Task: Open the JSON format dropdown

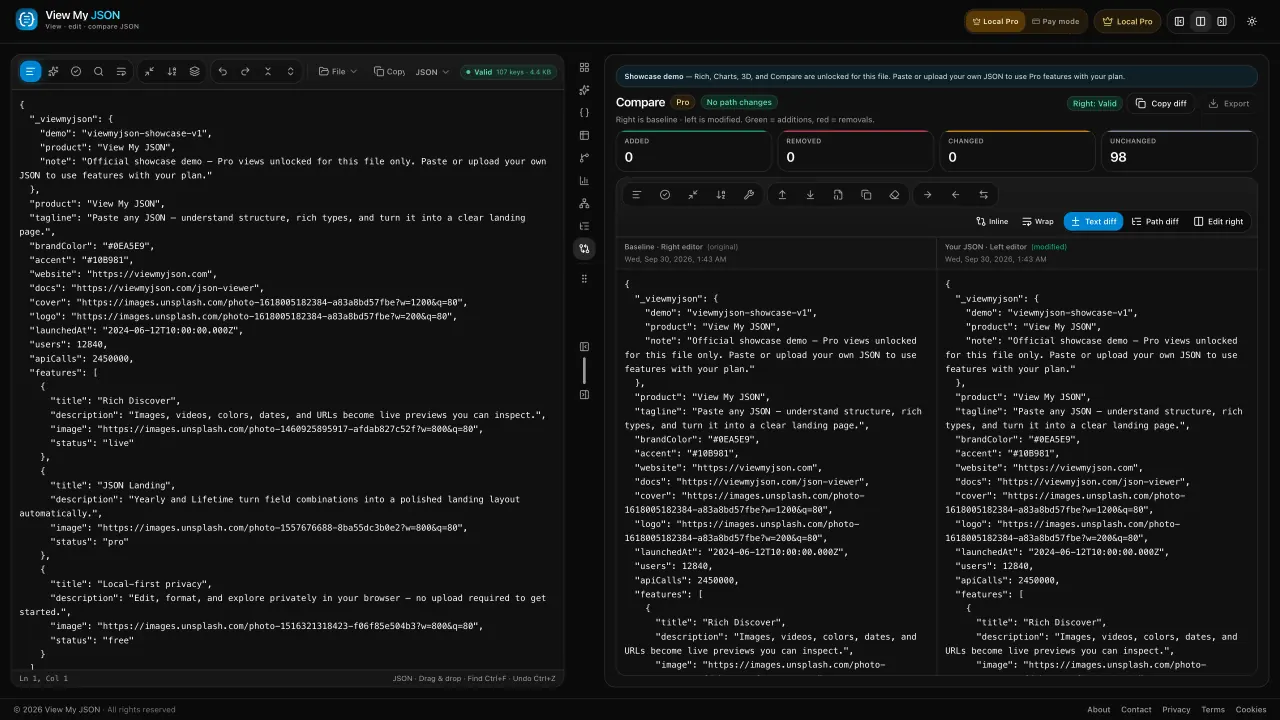Action: point(432,72)
